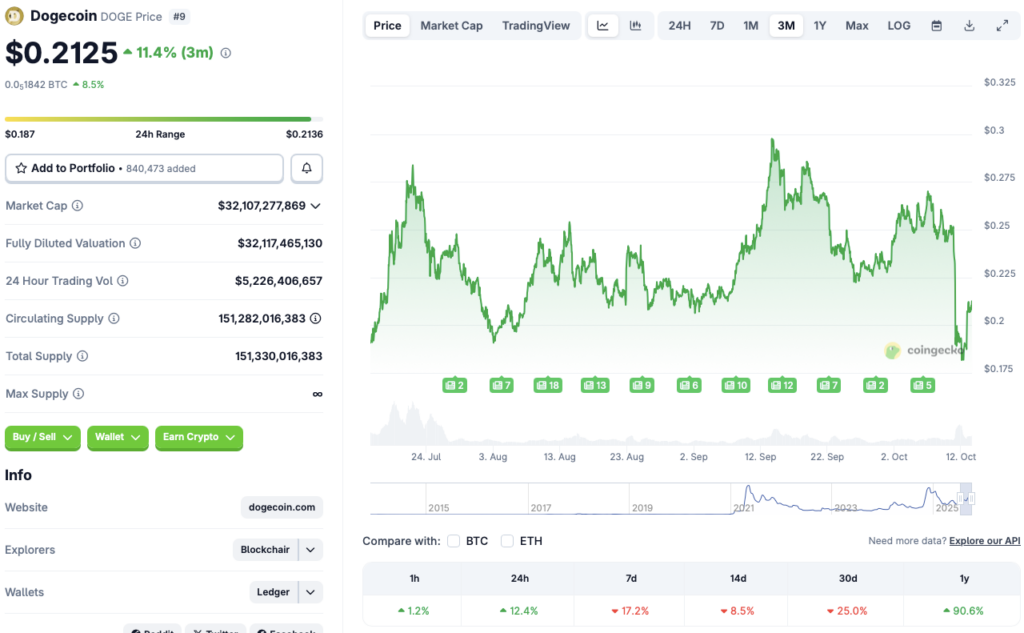Click info icon next to Market Cap
This screenshot has height=633, width=1024.
(78, 206)
